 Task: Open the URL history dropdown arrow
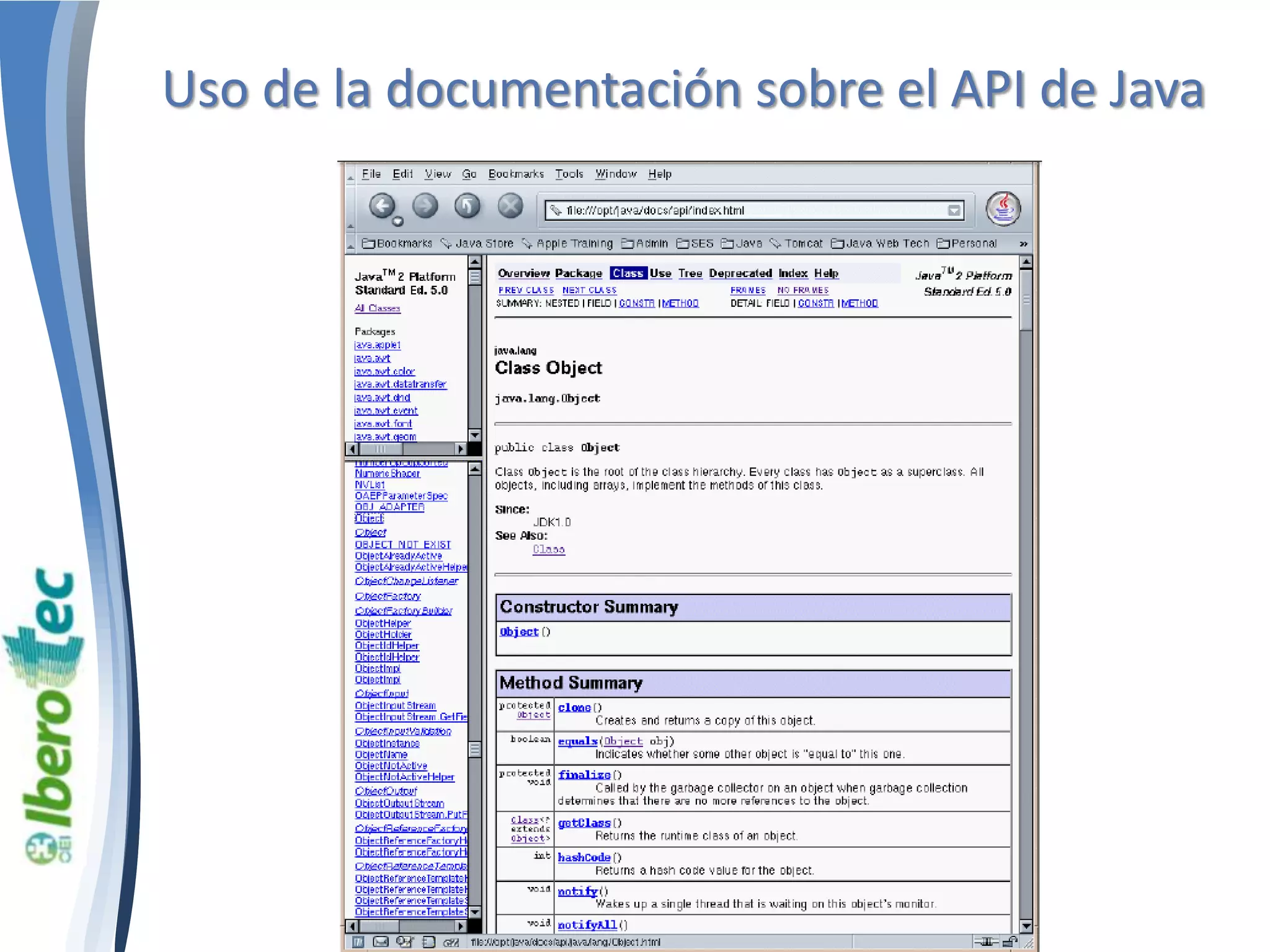(954, 211)
